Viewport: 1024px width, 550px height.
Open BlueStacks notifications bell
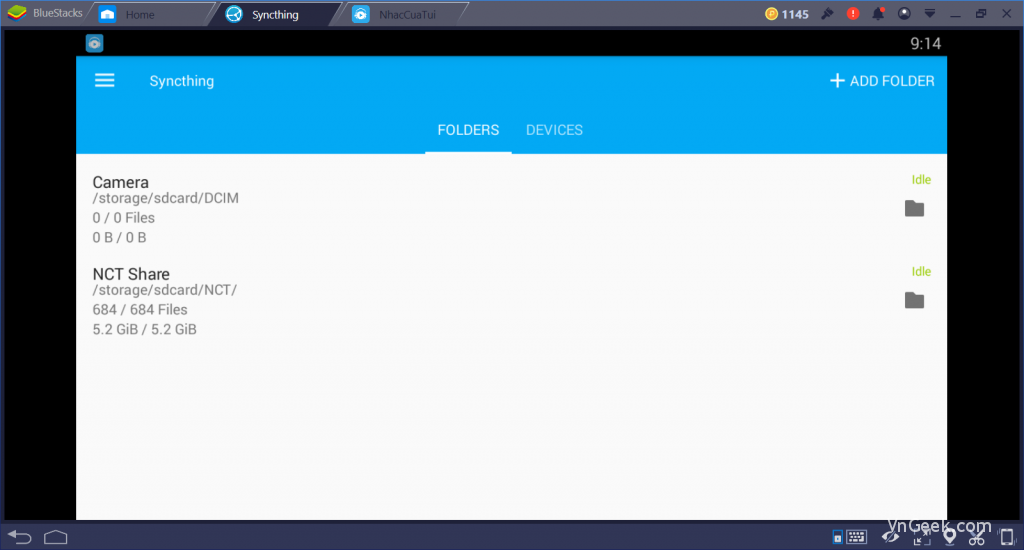878,14
